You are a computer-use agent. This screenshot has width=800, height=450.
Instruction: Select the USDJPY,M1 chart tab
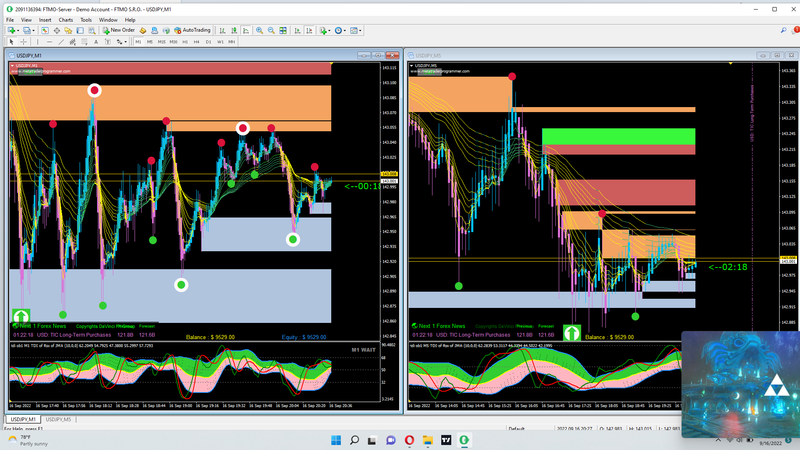pyautogui.click(x=23, y=419)
